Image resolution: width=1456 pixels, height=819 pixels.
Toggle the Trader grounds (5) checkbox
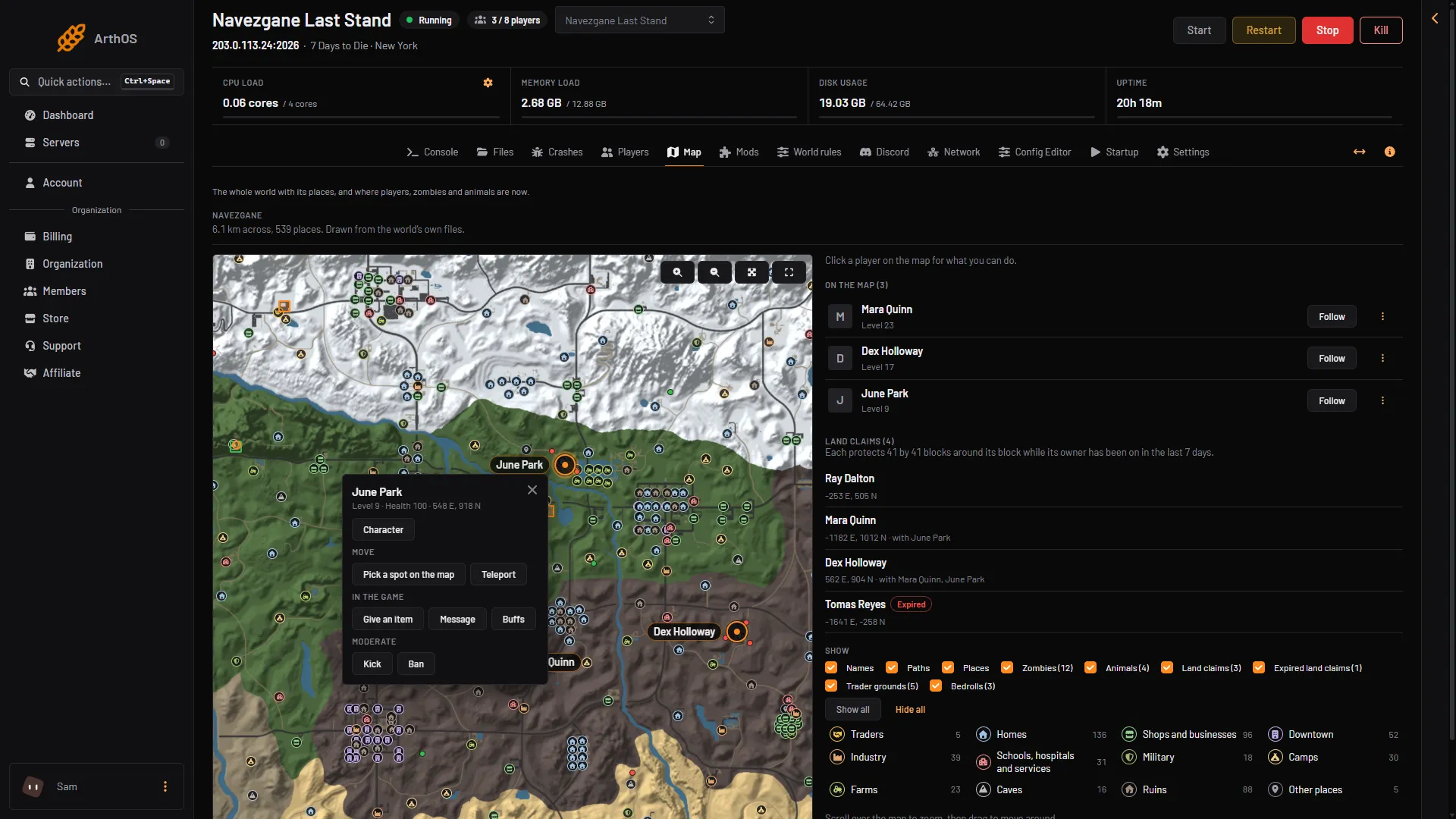[831, 686]
